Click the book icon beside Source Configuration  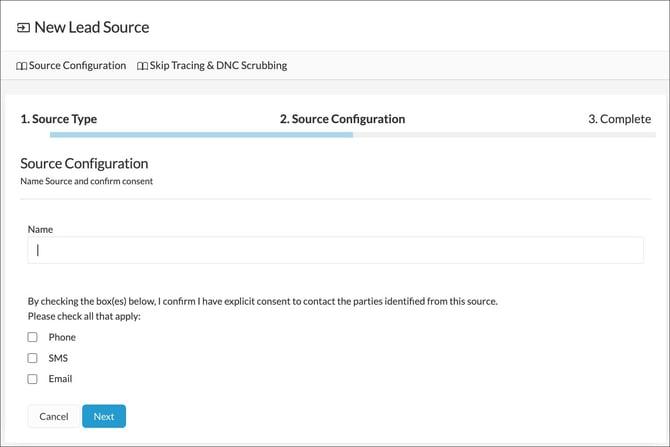pyautogui.click(x=22, y=66)
